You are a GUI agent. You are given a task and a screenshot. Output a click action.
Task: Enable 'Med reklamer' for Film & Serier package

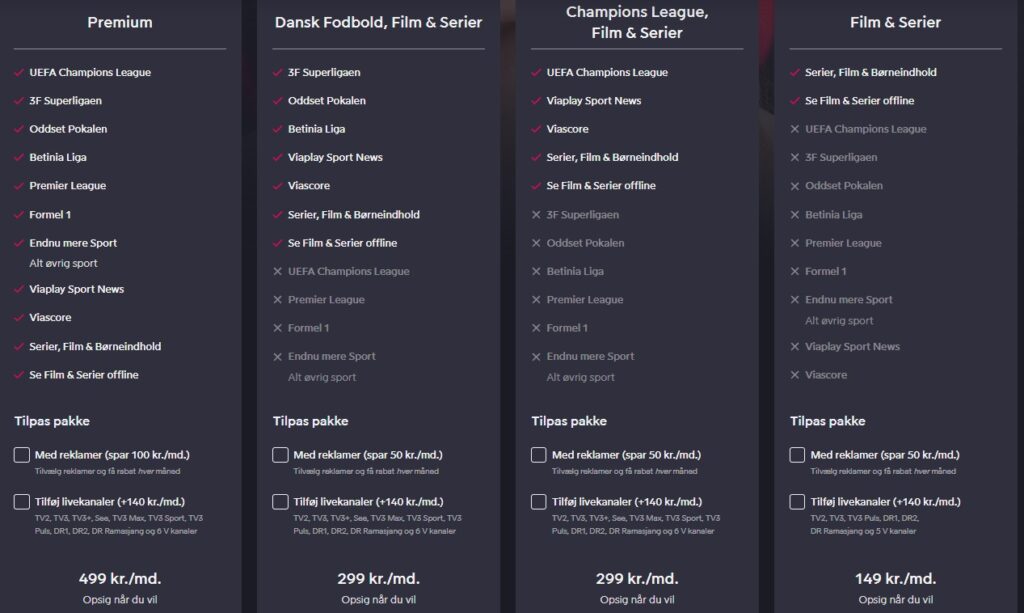point(797,455)
